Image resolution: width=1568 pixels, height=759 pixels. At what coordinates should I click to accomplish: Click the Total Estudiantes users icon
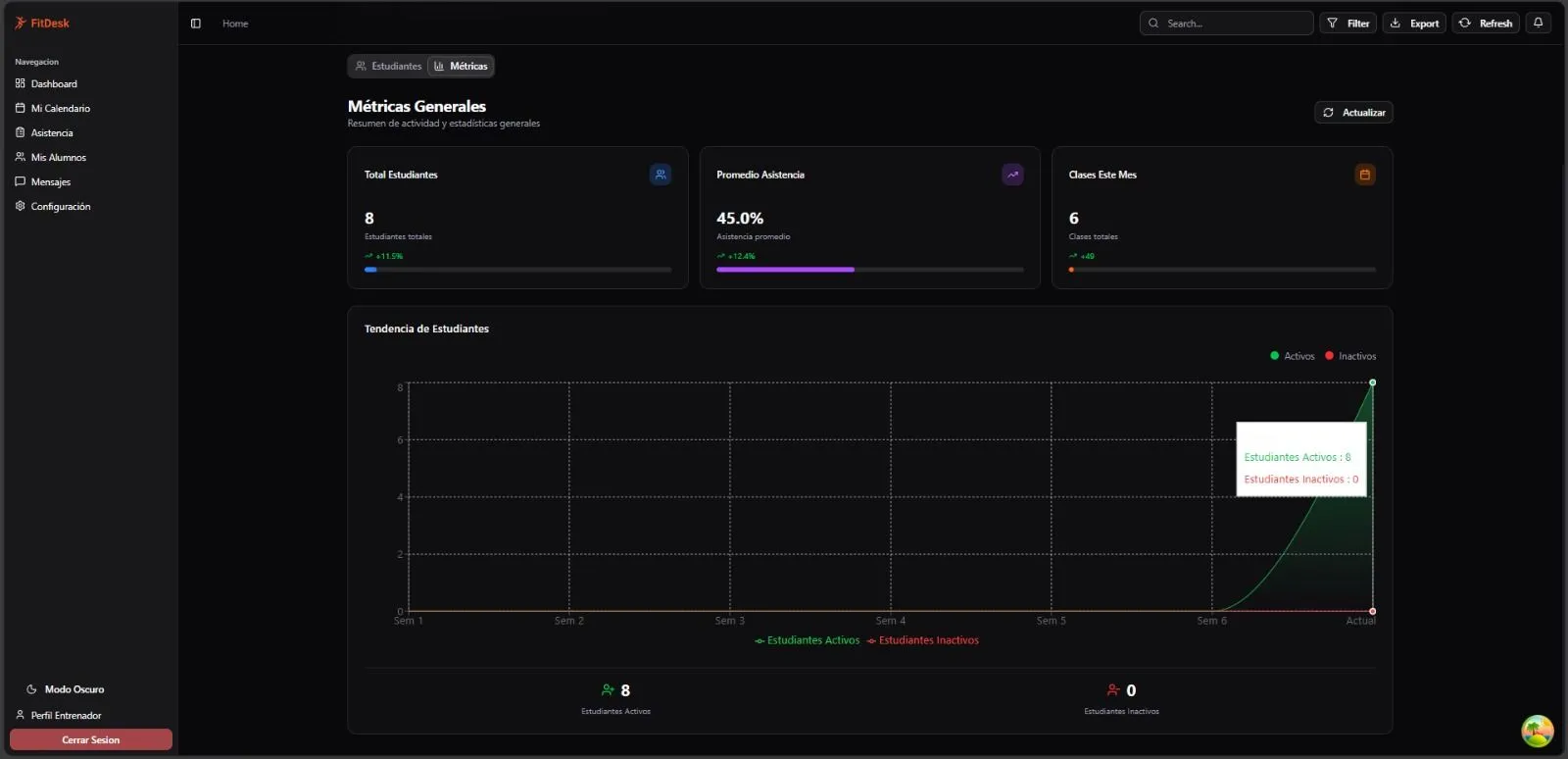pos(661,175)
